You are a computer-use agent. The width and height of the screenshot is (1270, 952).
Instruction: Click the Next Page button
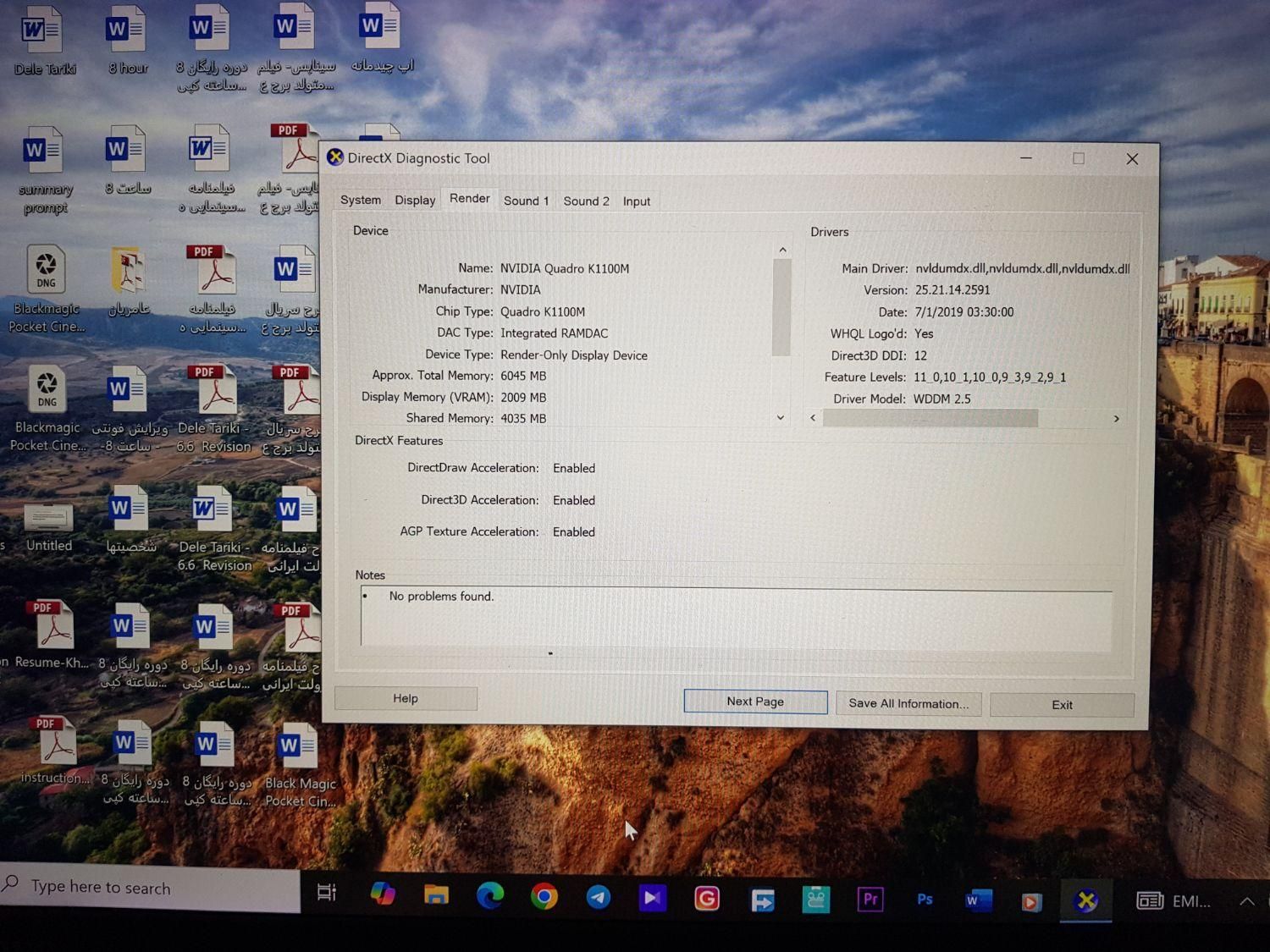click(x=755, y=702)
